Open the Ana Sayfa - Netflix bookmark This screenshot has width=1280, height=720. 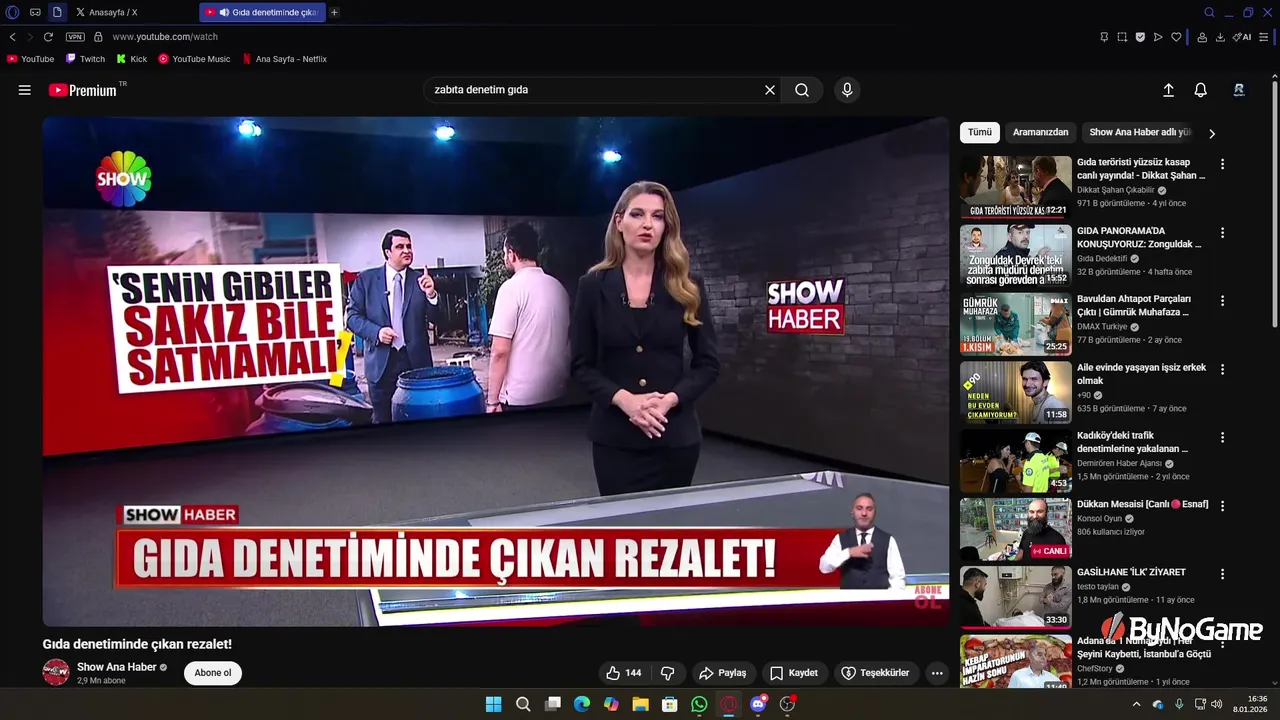(284, 59)
